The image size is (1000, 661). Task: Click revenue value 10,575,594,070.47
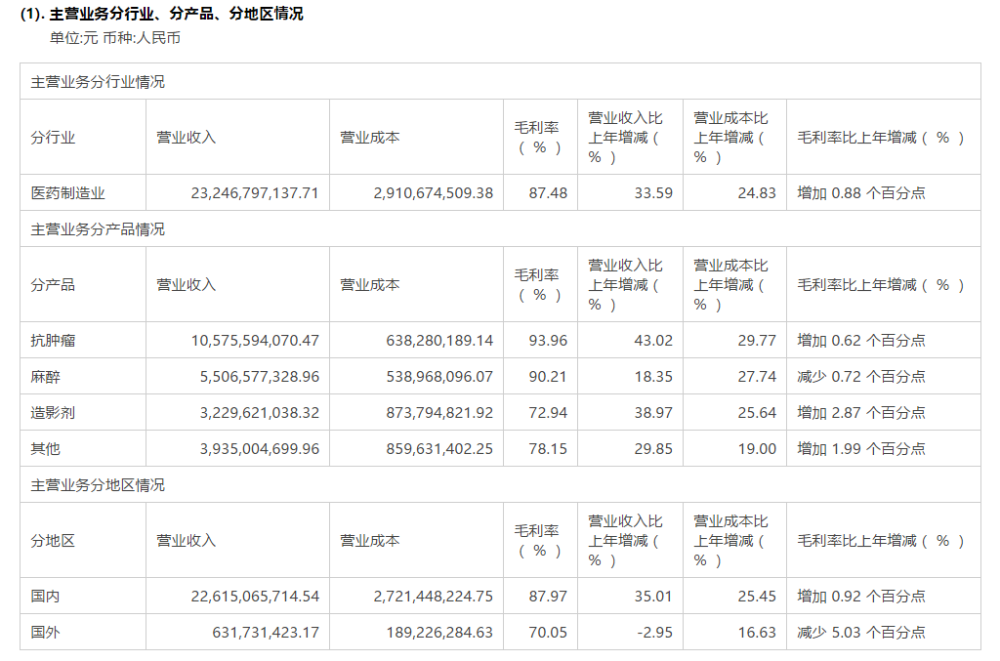254,340
